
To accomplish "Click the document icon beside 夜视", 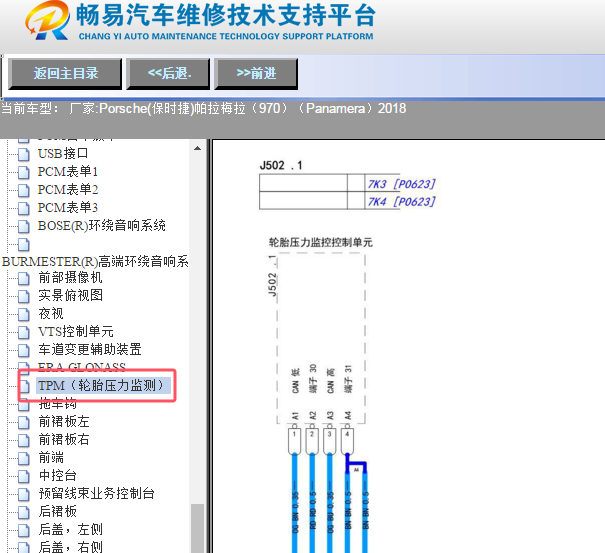I will click(24, 314).
